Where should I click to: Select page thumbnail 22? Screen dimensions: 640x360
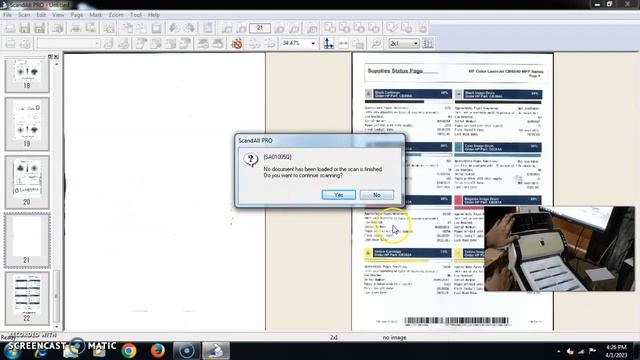(27, 298)
